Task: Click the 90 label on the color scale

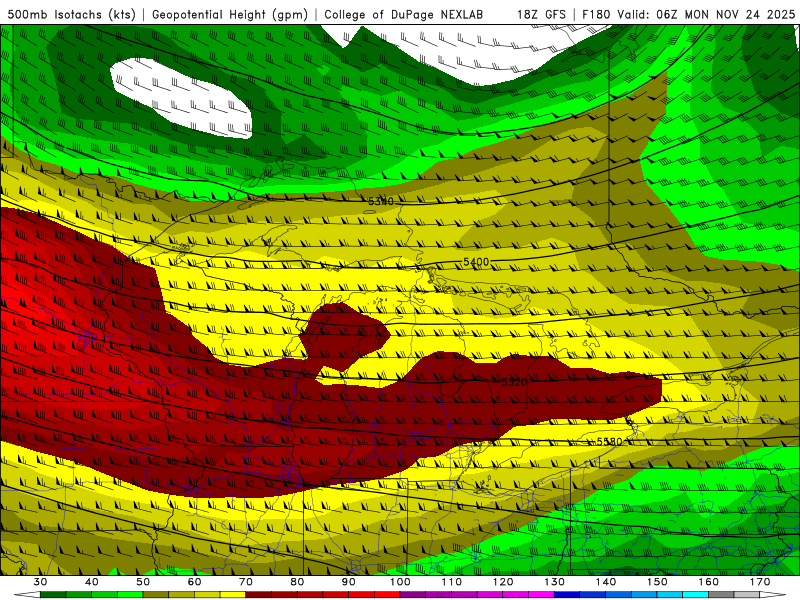Action: (348, 582)
